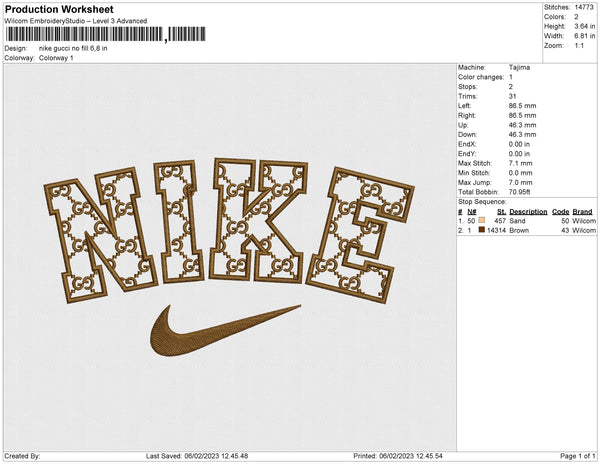This screenshot has height=464, width=600.
Task: Click the Min Stitch value 0.0 mm
Action: pos(520,173)
